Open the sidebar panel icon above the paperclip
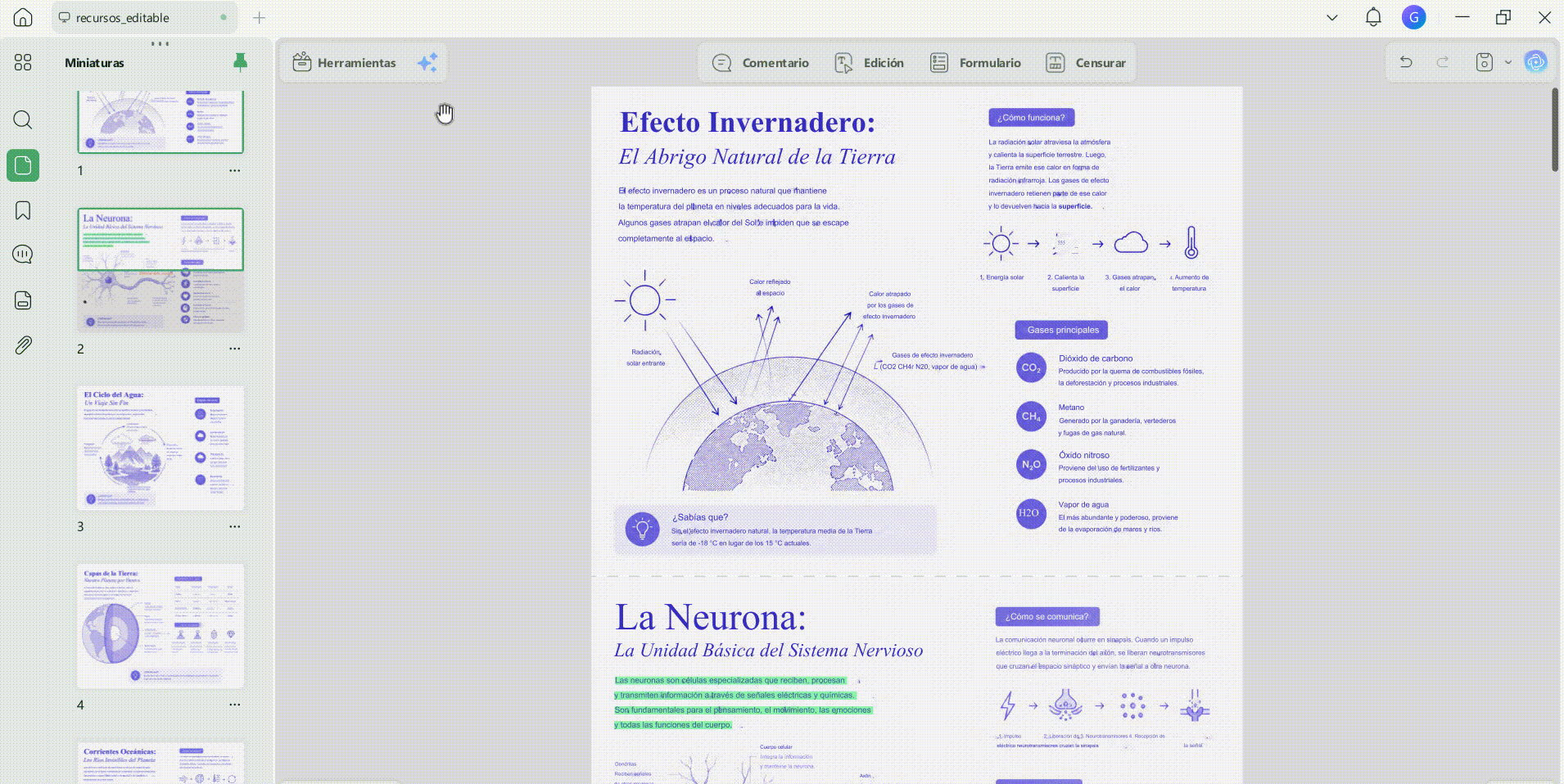 (x=23, y=300)
